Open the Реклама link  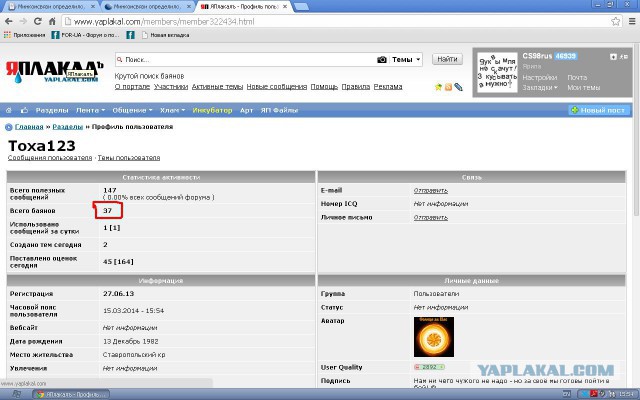[388, 87]
